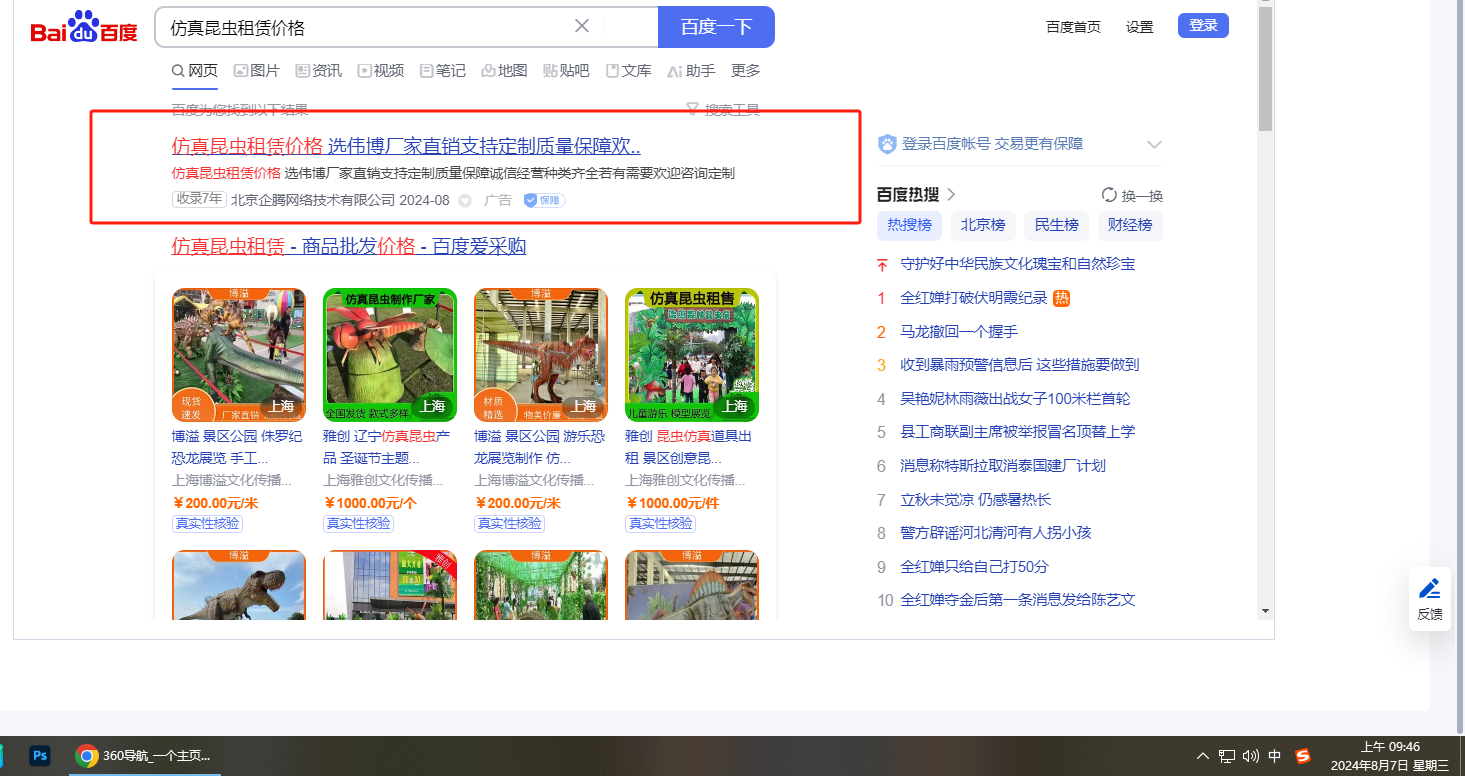Switch to the 图片 images tab

pos(257,70)
